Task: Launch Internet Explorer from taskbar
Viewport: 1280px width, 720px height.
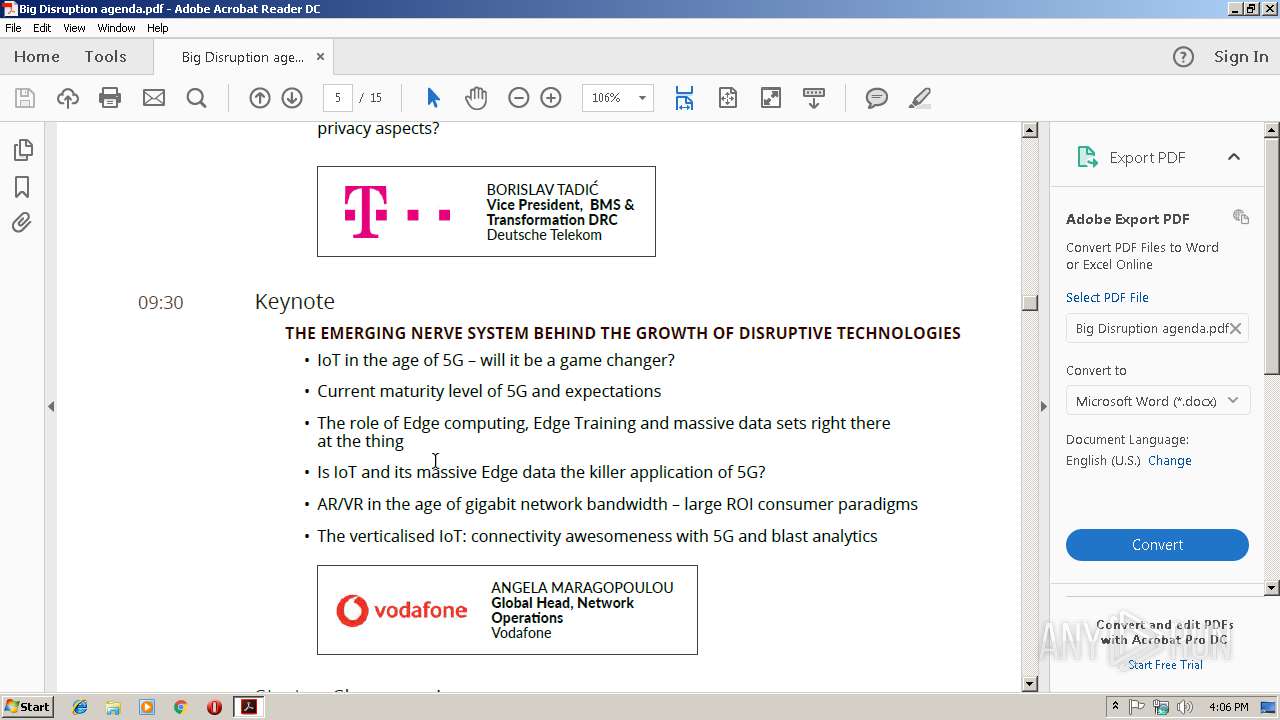Action: pos(80,707)
